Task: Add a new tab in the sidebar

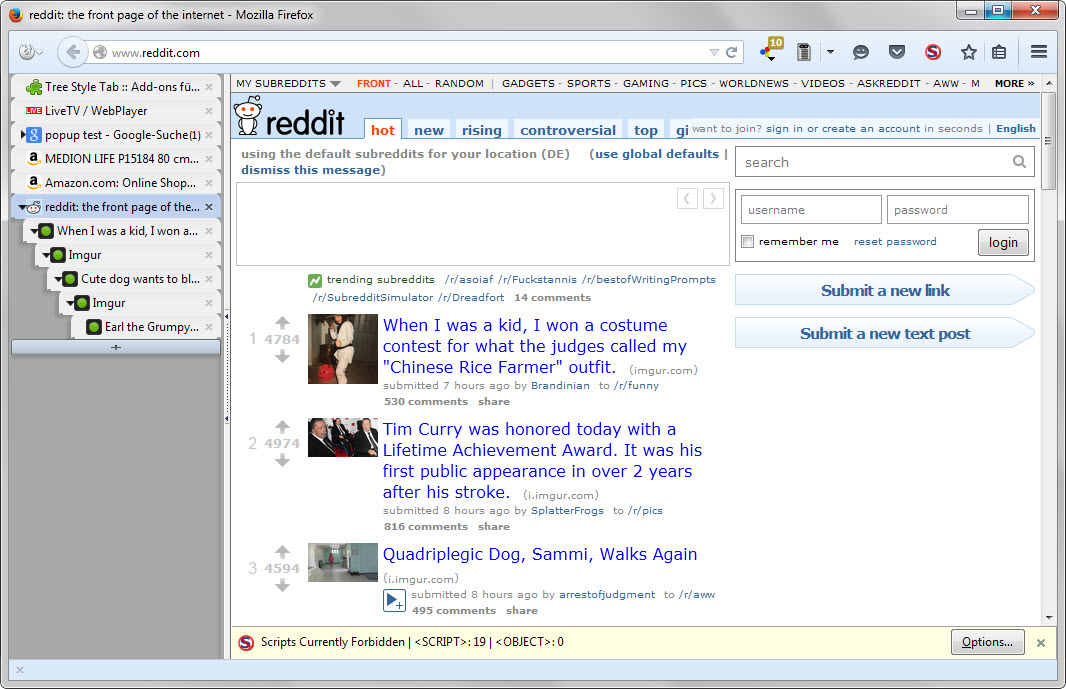Action: tap(116, 347)
